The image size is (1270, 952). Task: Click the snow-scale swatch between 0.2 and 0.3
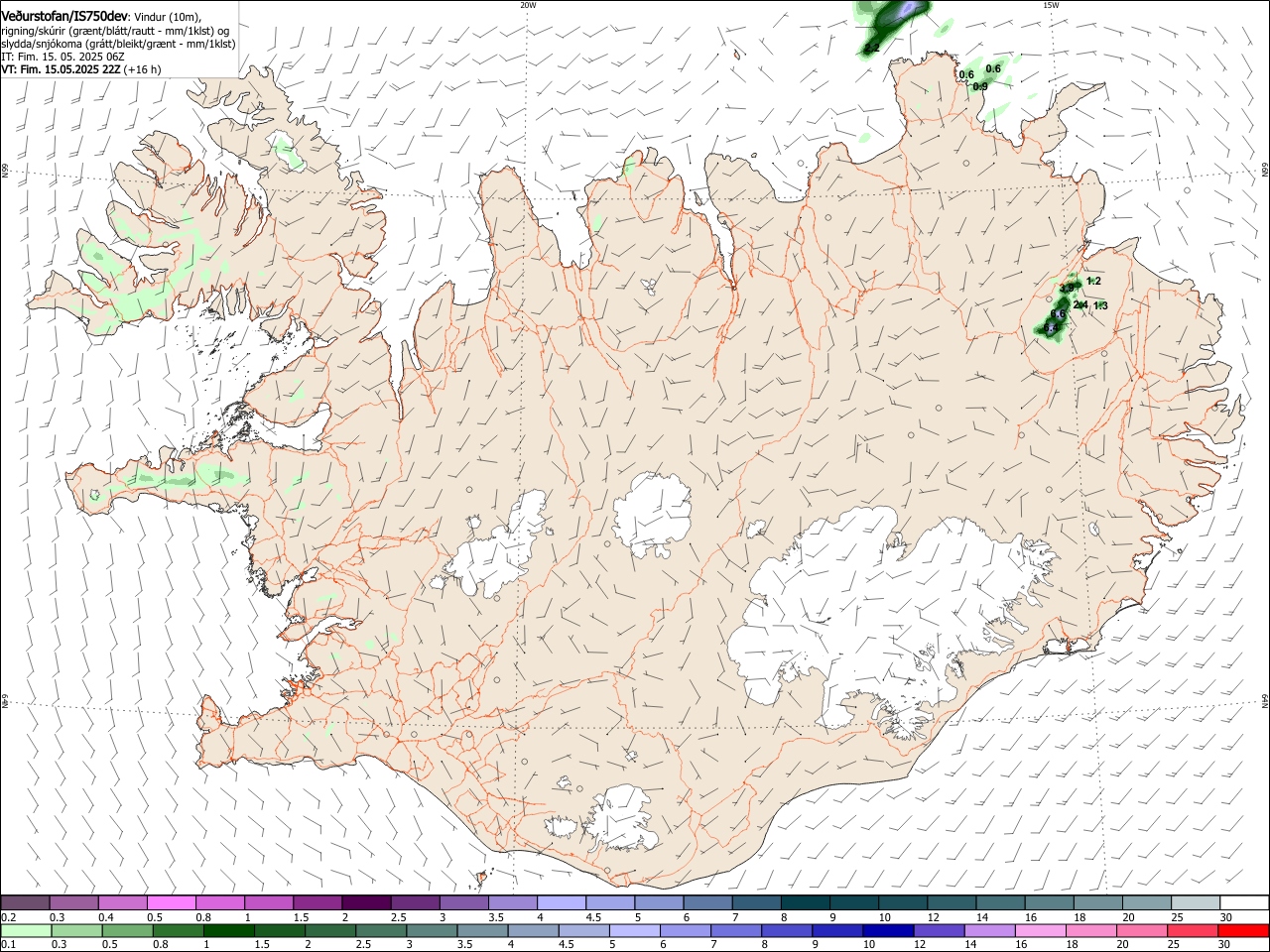[x=26, y=903]
